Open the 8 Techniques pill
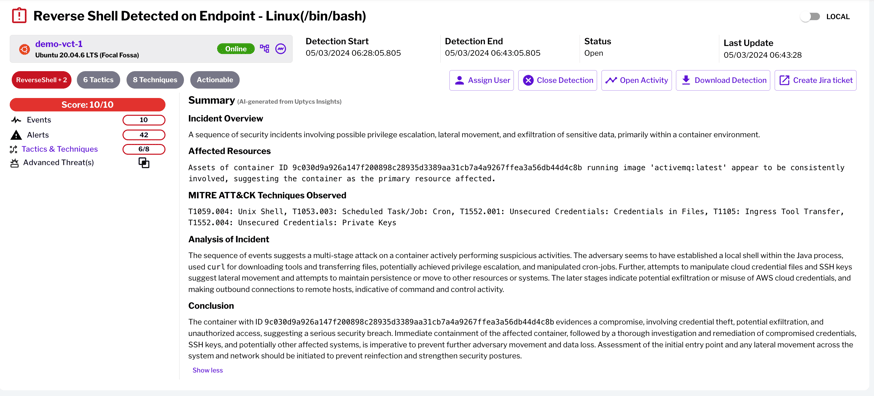874x396 pixels. (x=155, y=80)
